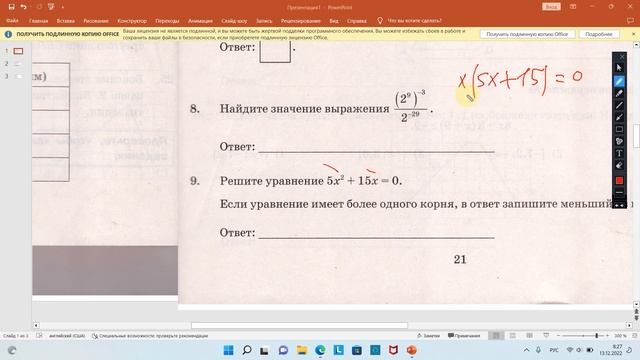Click 'Получить подлинную копию Office' button
The image size is (640, 360).
(527, 34)
